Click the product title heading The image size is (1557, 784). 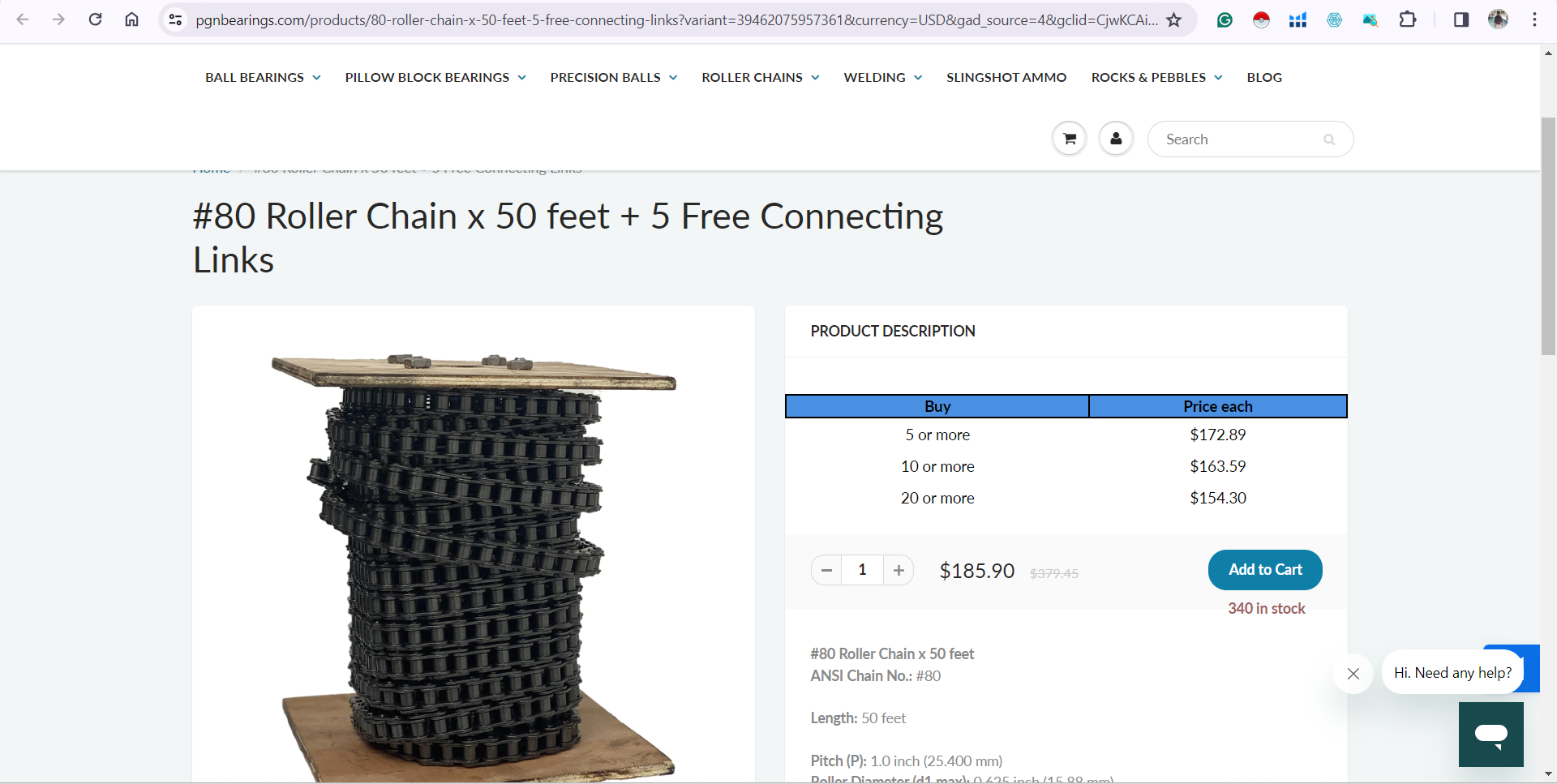coord(568,238)
